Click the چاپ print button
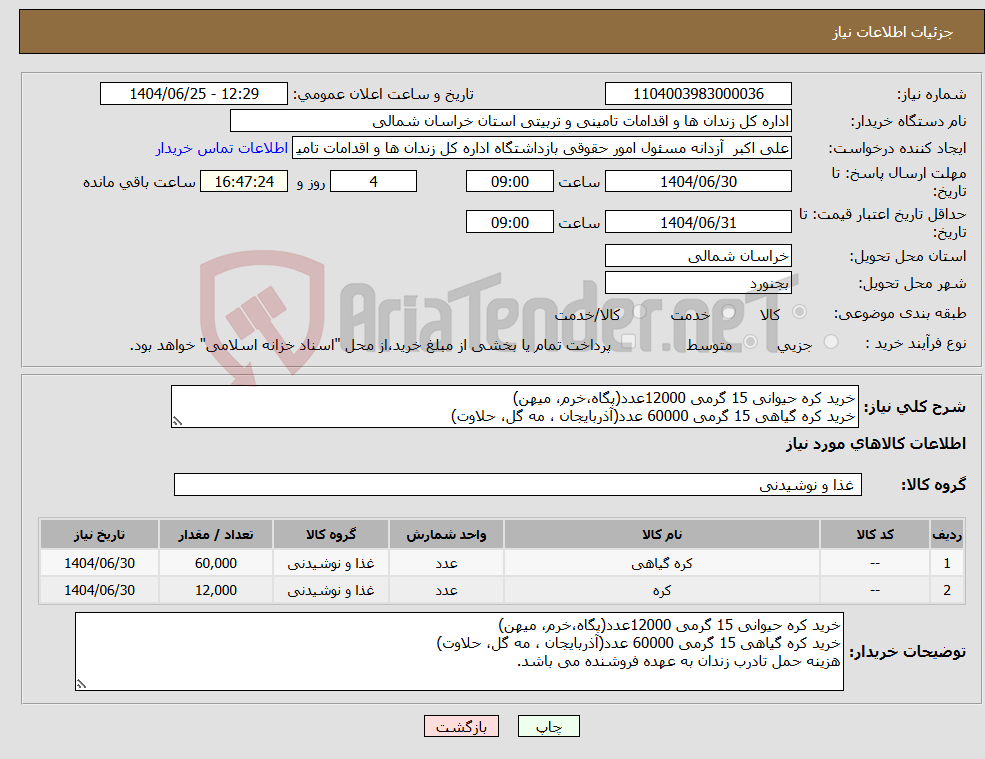The image size is (985, 759). (x=548, y=726)
